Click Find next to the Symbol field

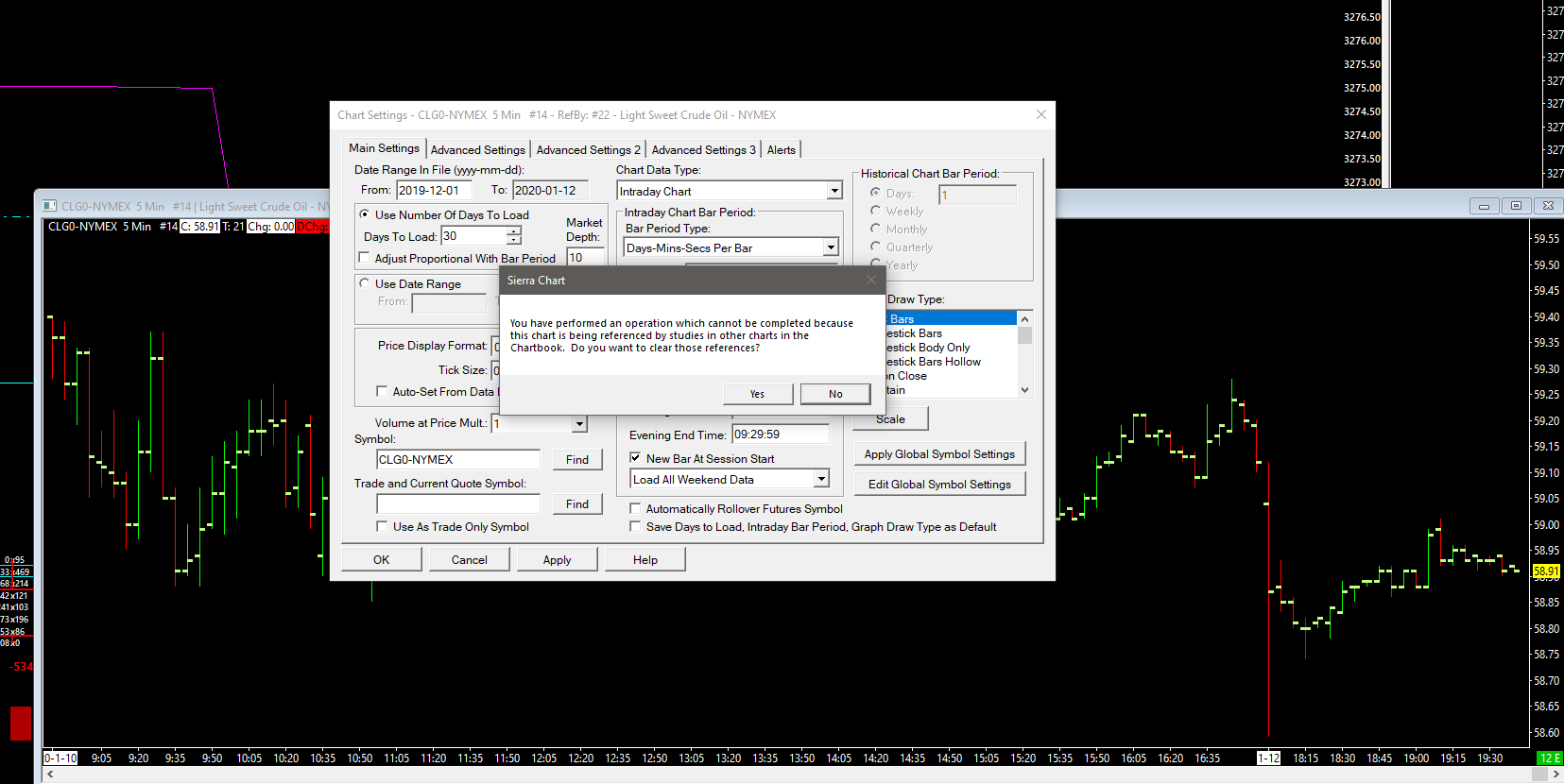tap(577, 459)
